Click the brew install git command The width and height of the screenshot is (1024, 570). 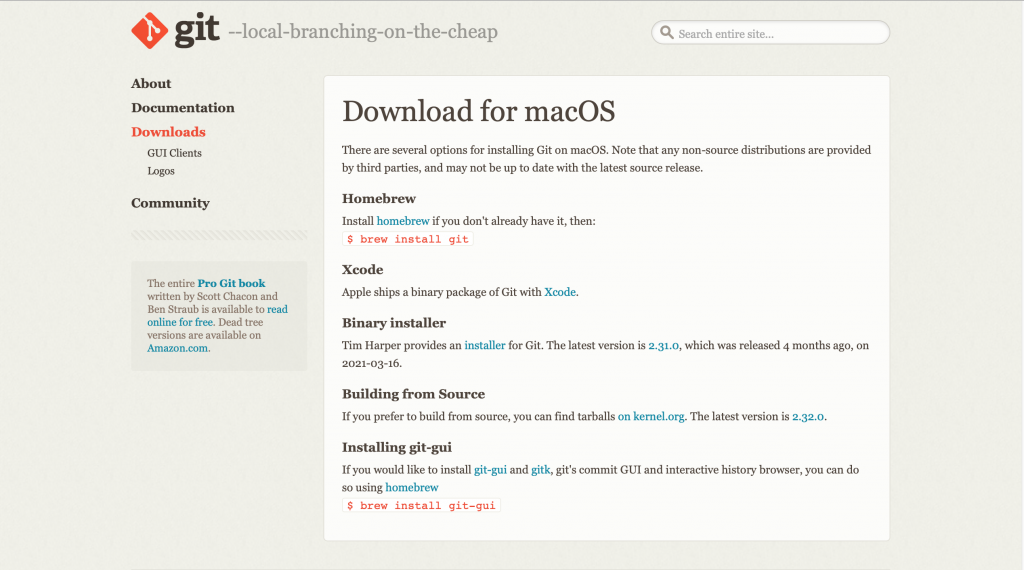[408, 239]
